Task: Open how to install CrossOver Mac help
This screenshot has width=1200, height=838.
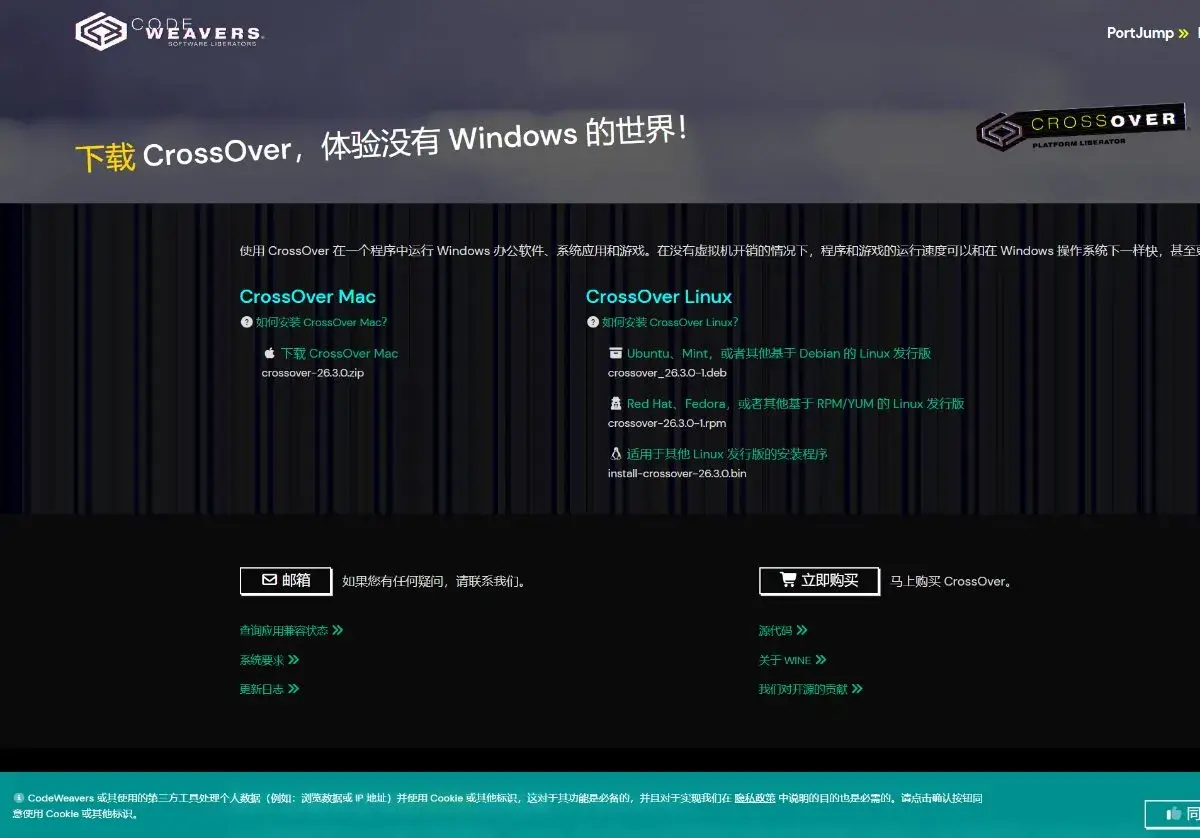Action: (x=321, y=322)
